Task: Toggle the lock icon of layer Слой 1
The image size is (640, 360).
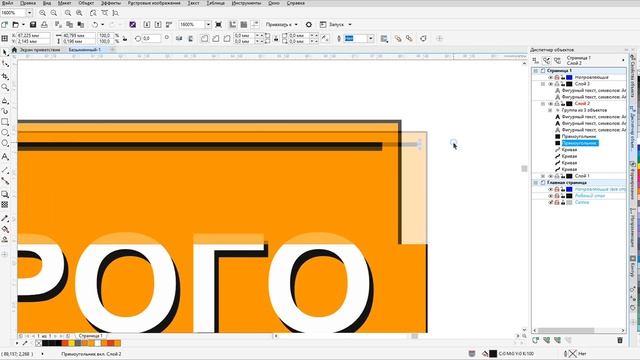Action: coord(562,176)
